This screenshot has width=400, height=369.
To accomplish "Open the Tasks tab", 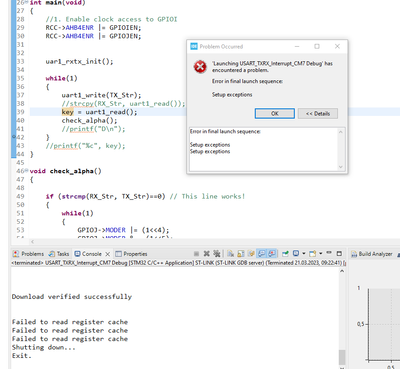I will point(59,254).
